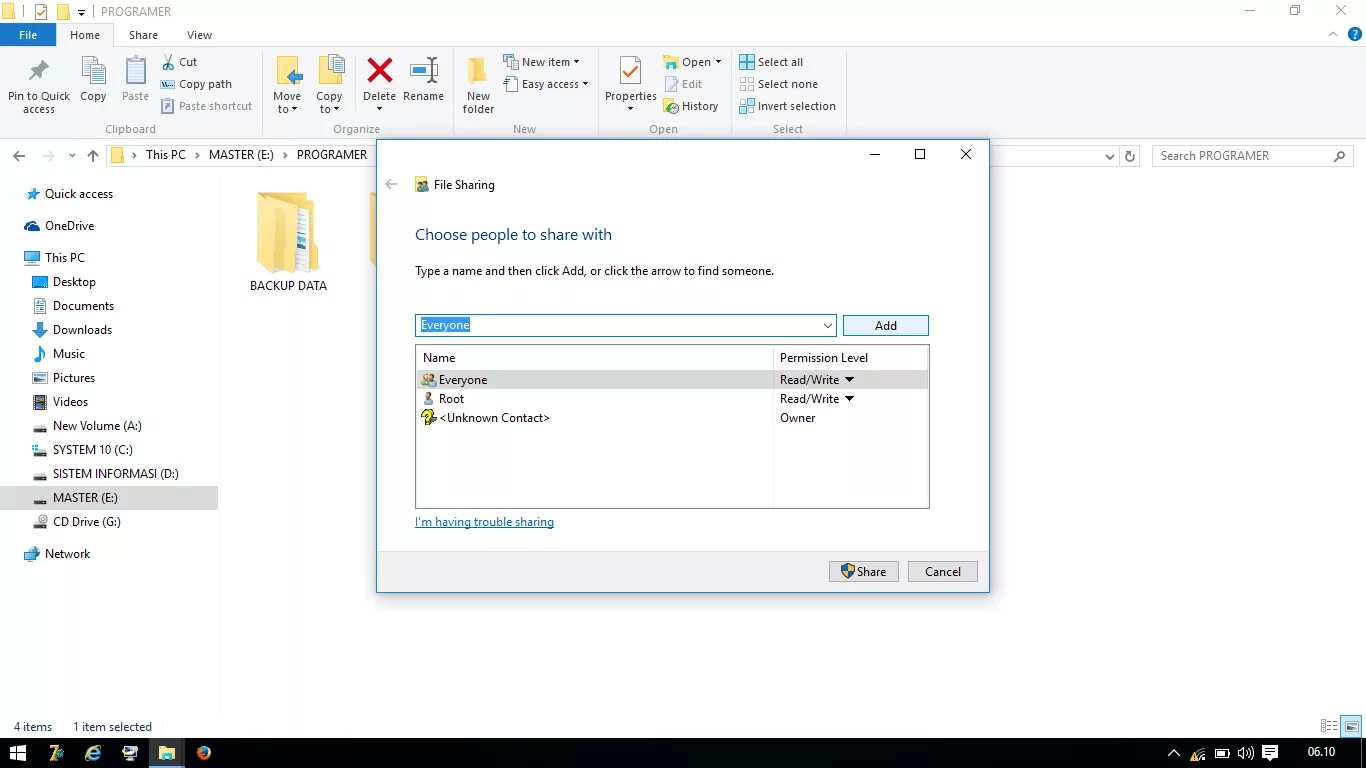Expand the address bar history dropdown
Screen dimensions: 1366x768
tap(1109, 156)
